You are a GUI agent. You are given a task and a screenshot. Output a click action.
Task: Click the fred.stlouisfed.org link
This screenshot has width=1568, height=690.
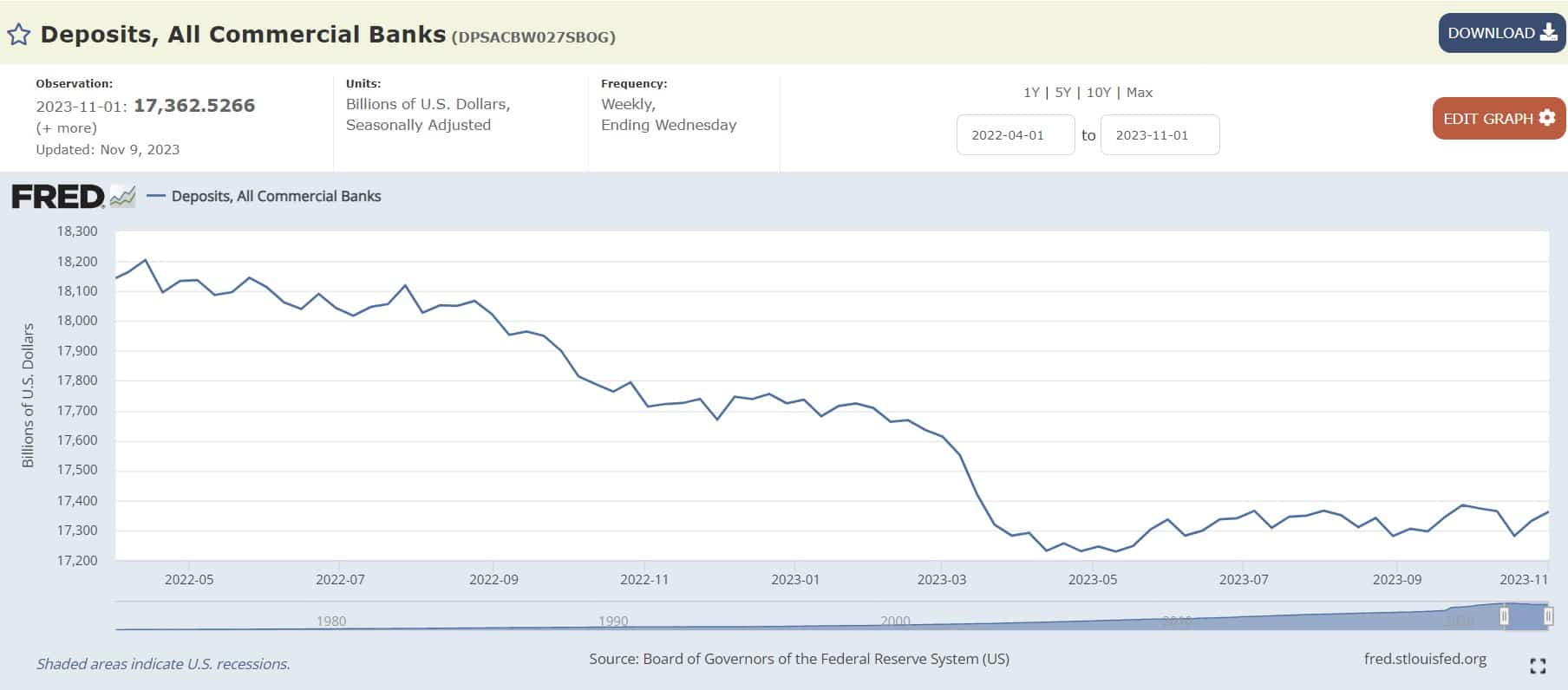click(1425, 659)
